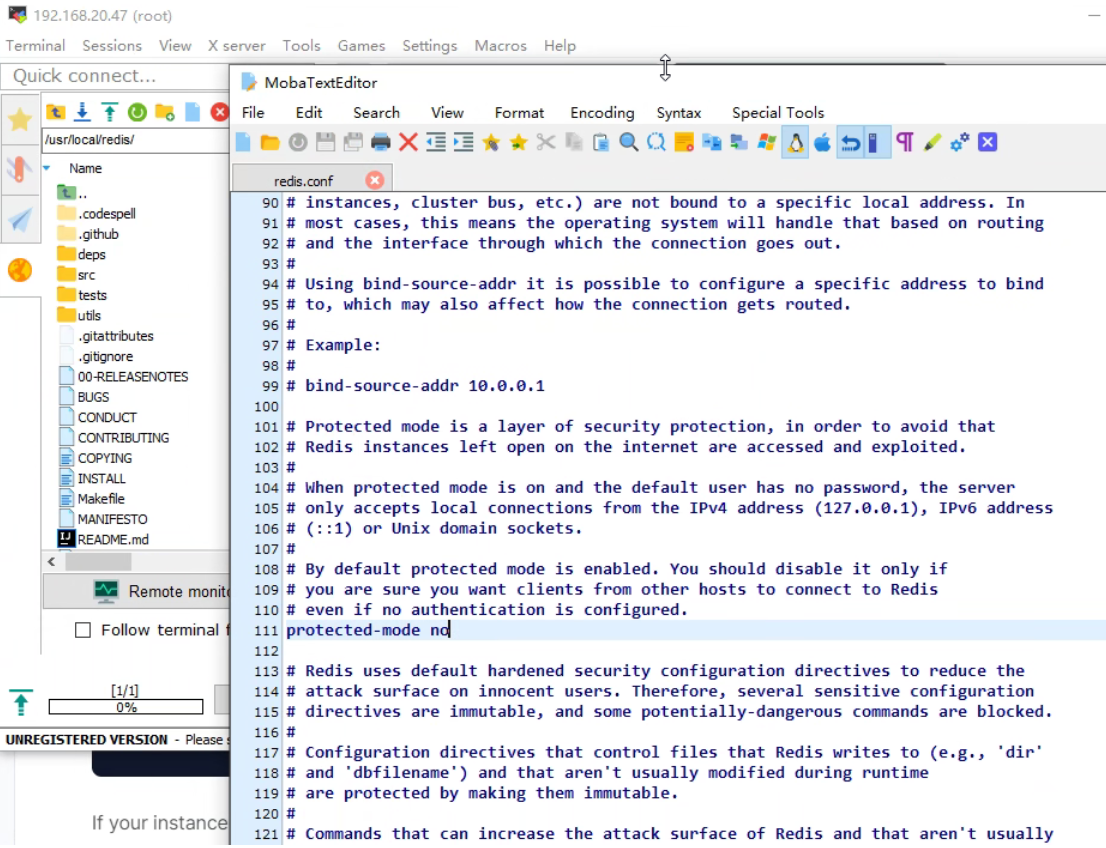
Task: Toggle the word wrap return-arrow icon
Action: tap(850, 143)
